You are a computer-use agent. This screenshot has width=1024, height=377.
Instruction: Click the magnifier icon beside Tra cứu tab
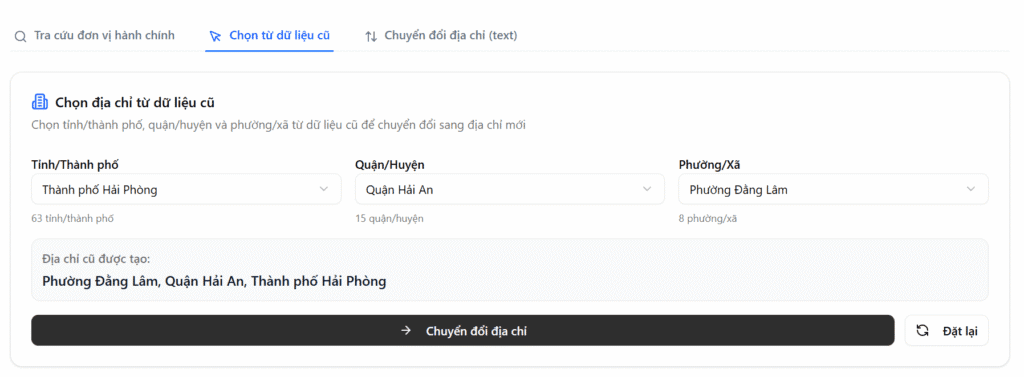point(21,36)
